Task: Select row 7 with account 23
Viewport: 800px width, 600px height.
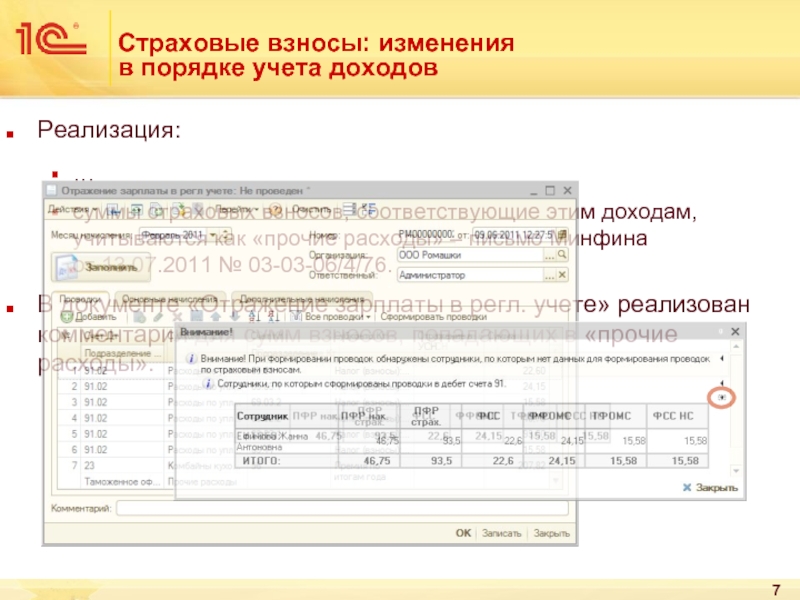Action: [x=116, y=465]
